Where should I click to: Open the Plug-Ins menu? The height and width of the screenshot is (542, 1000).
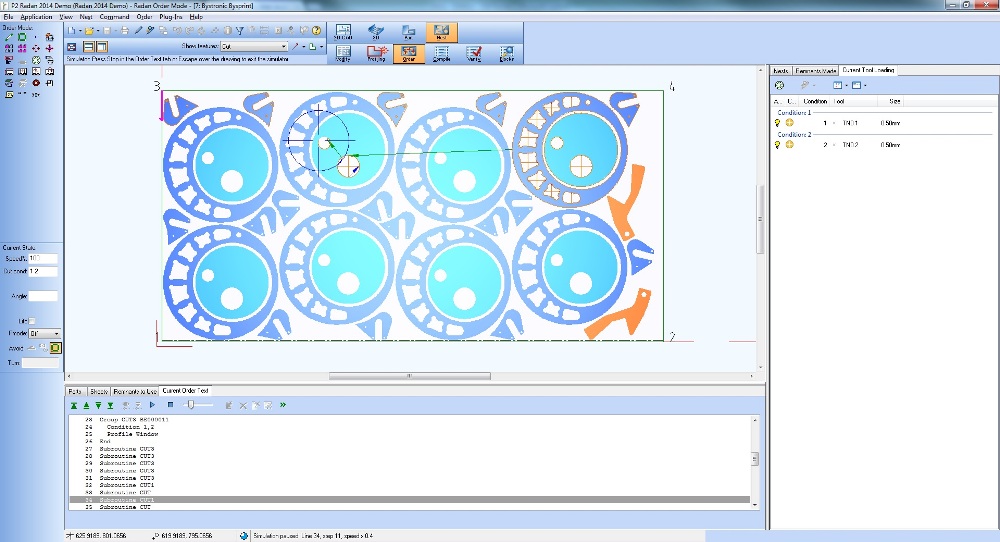click(x=167, y=17)
